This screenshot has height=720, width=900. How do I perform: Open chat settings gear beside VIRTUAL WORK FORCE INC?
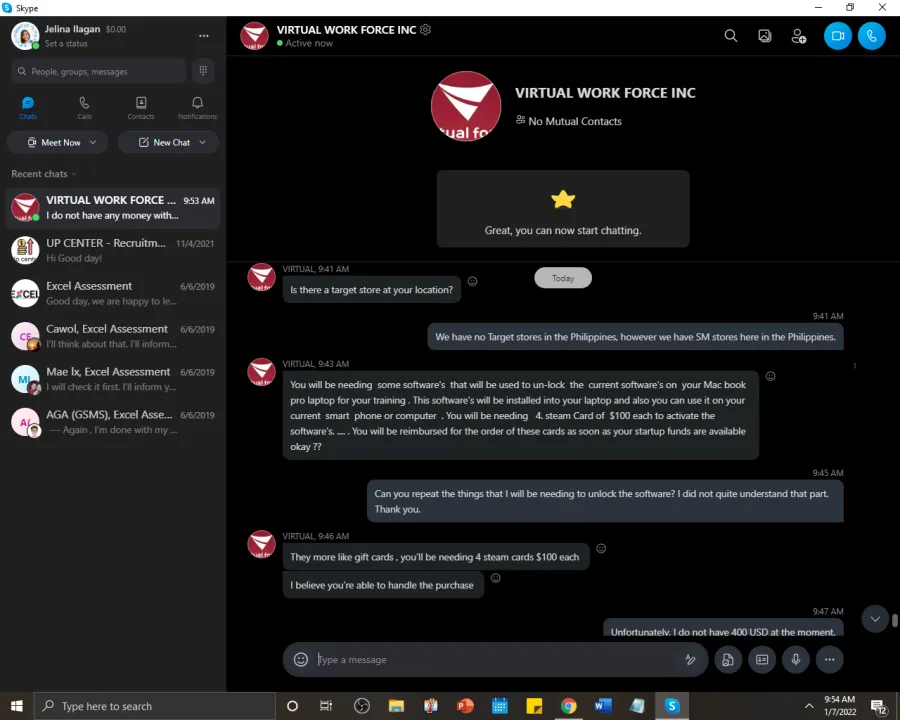click(x=425, y=30)
